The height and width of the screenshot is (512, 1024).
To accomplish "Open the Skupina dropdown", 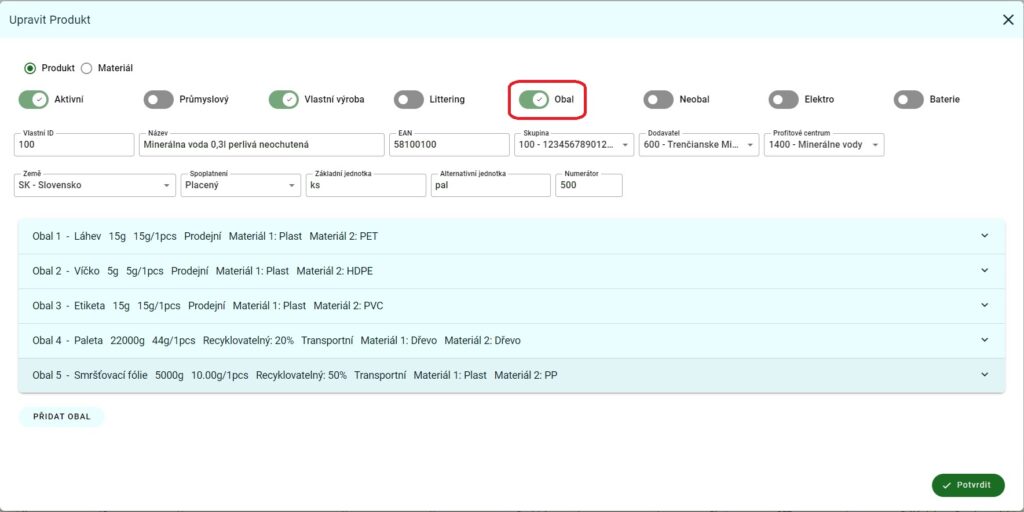I will pyautogui.click(x=575, y=145).
